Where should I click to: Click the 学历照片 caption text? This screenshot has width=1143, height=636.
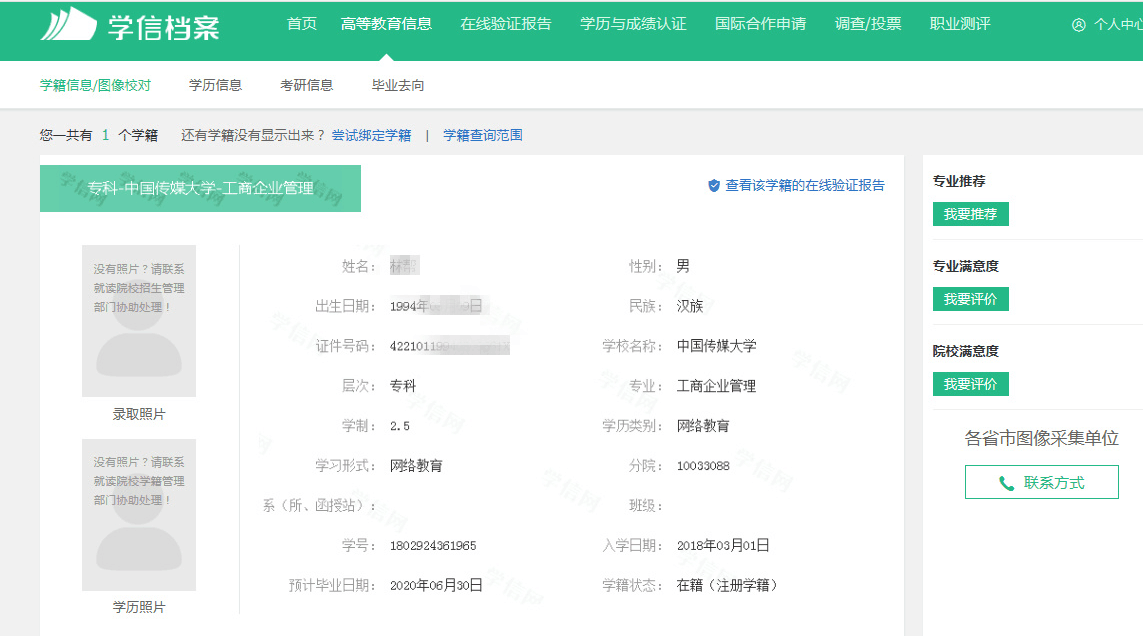point(139,608)
